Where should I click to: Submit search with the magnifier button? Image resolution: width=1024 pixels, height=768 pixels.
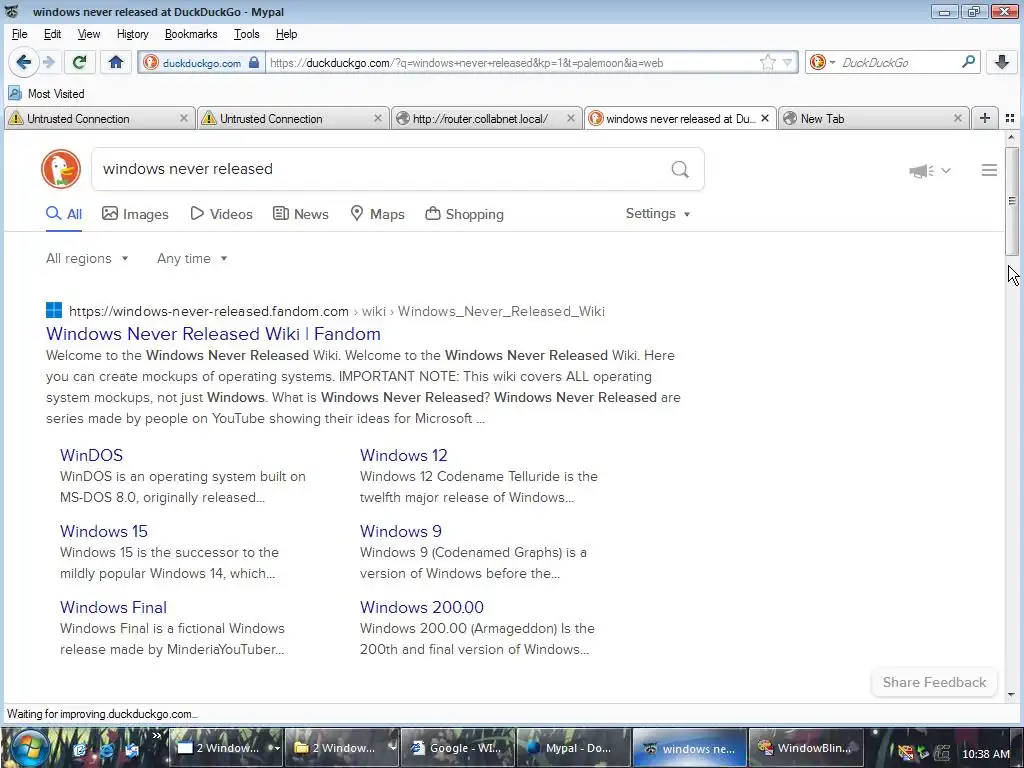point(680,169)
